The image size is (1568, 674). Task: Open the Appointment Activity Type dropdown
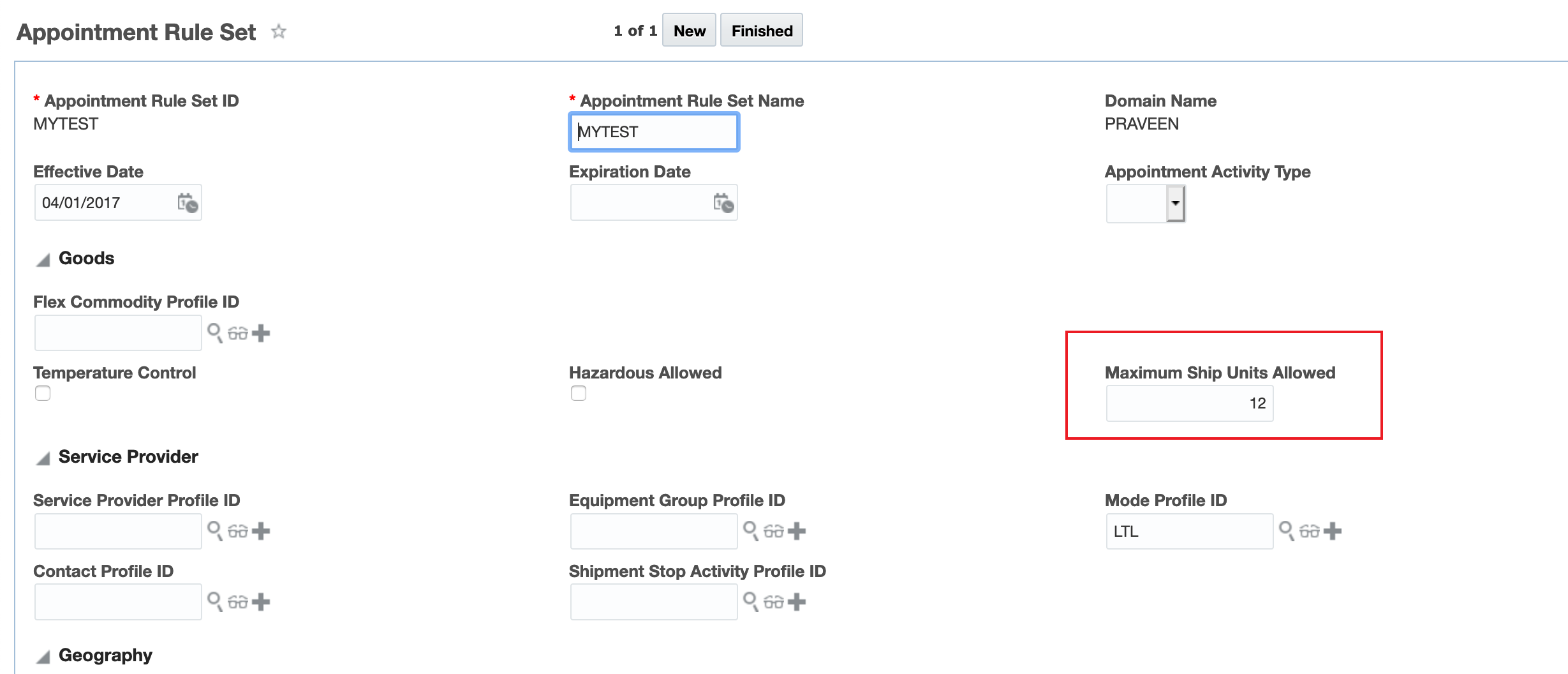[x=1175, y=204]
